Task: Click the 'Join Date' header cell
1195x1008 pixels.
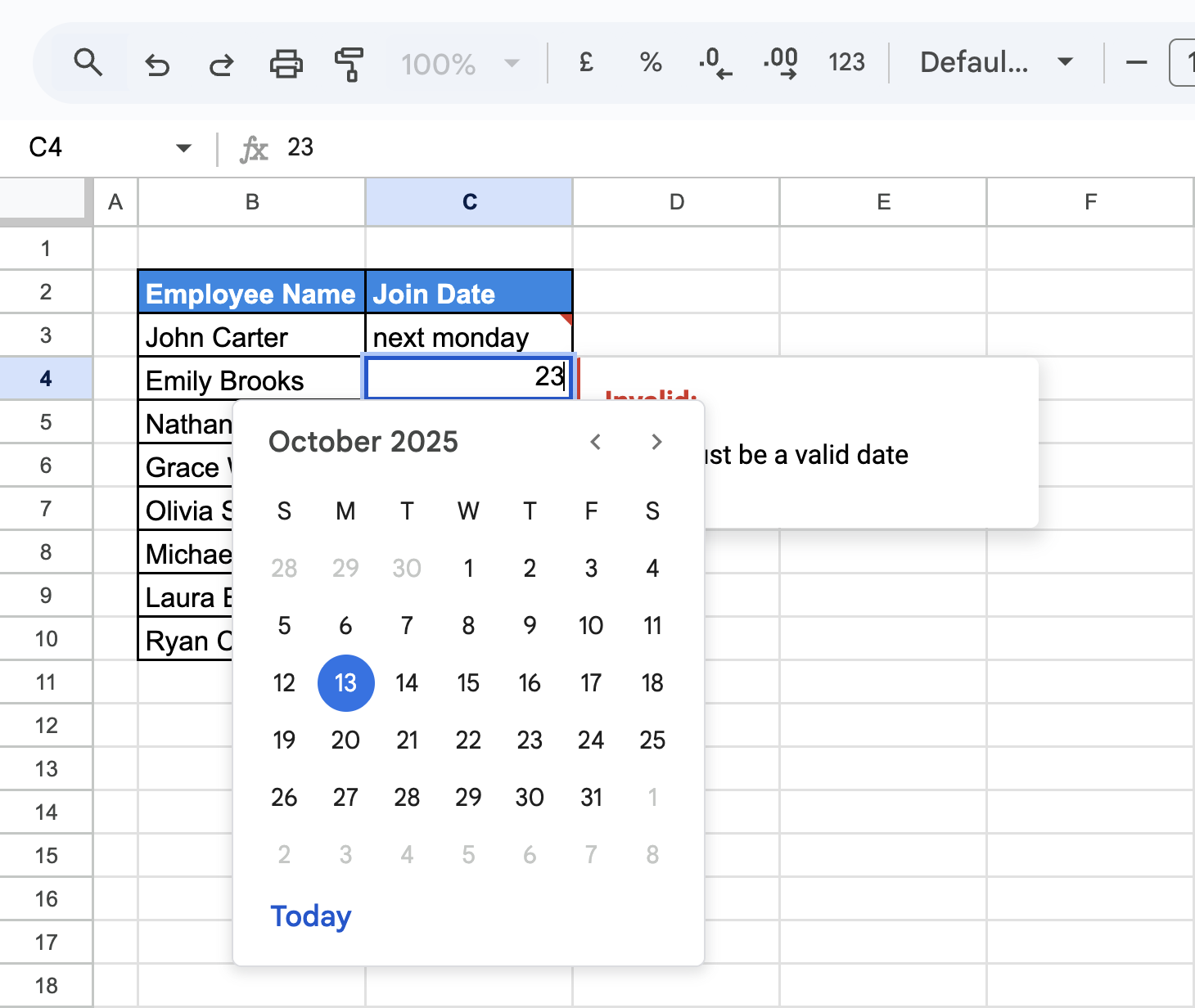Action: pyautogui.click(x=469, y=292)
